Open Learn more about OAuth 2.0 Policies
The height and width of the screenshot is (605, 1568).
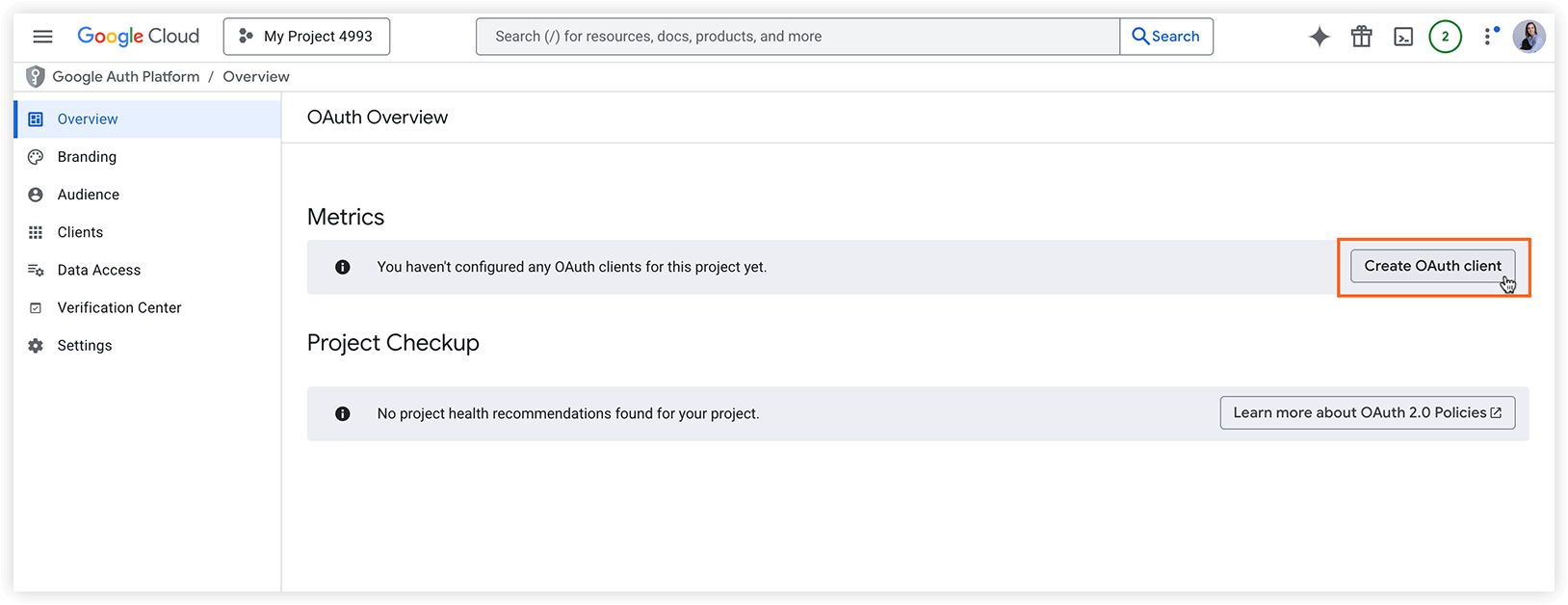click(x=1367, y=412)
